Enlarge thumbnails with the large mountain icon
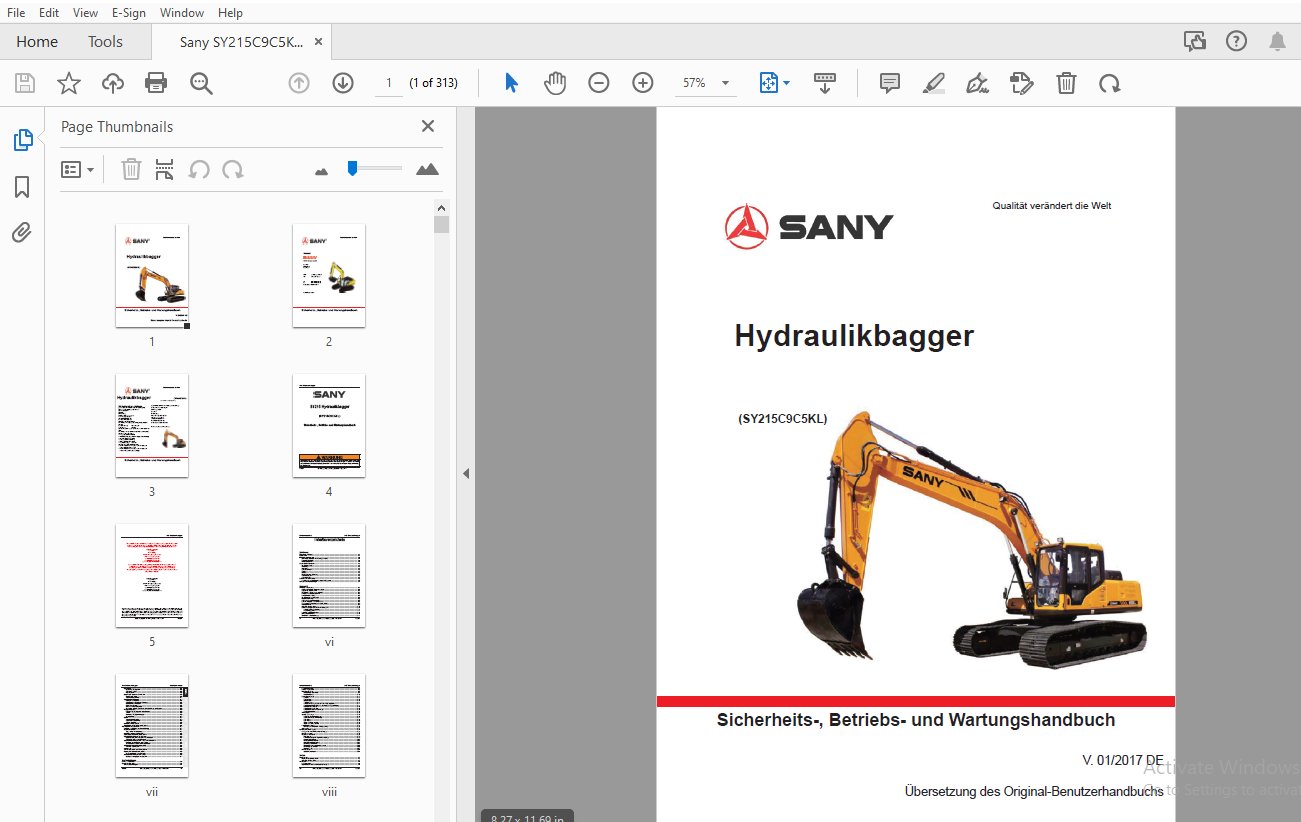The height and width of the screenshot is (822, 1301). click(x=427, y=169)
